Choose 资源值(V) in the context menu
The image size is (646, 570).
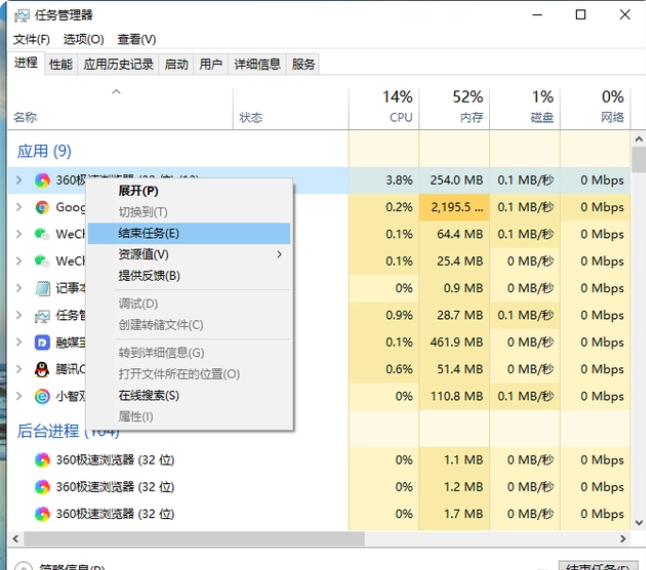(189, 255)
